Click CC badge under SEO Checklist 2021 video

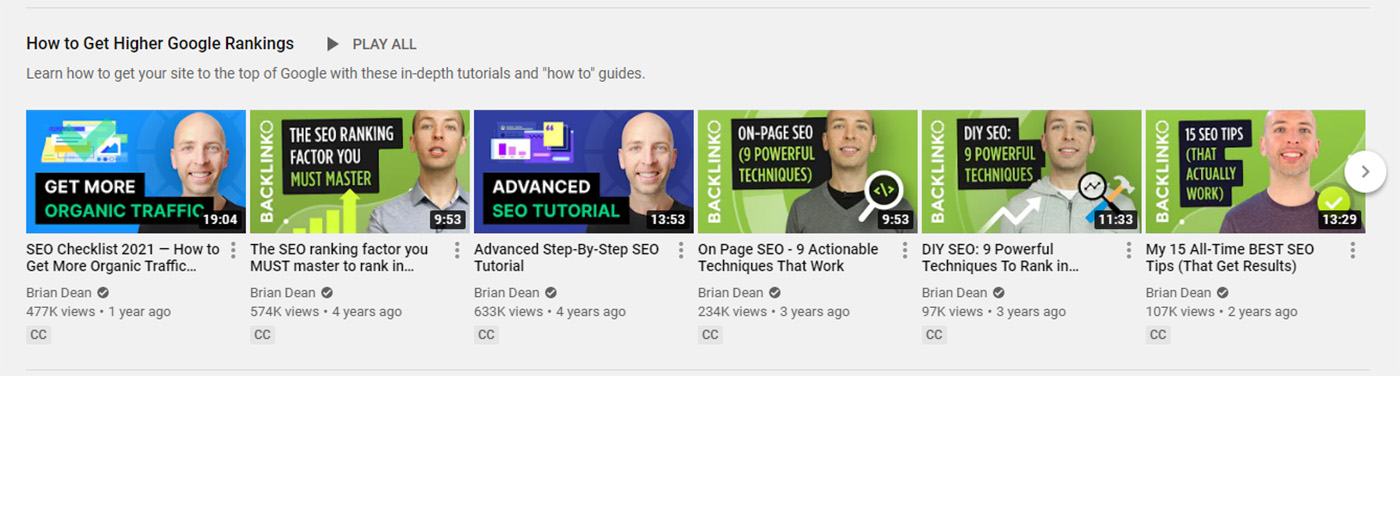click(38, 335)
